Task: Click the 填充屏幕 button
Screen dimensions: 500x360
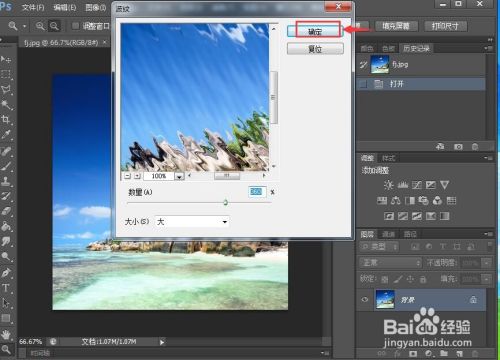Action: (x=396, y=26)
